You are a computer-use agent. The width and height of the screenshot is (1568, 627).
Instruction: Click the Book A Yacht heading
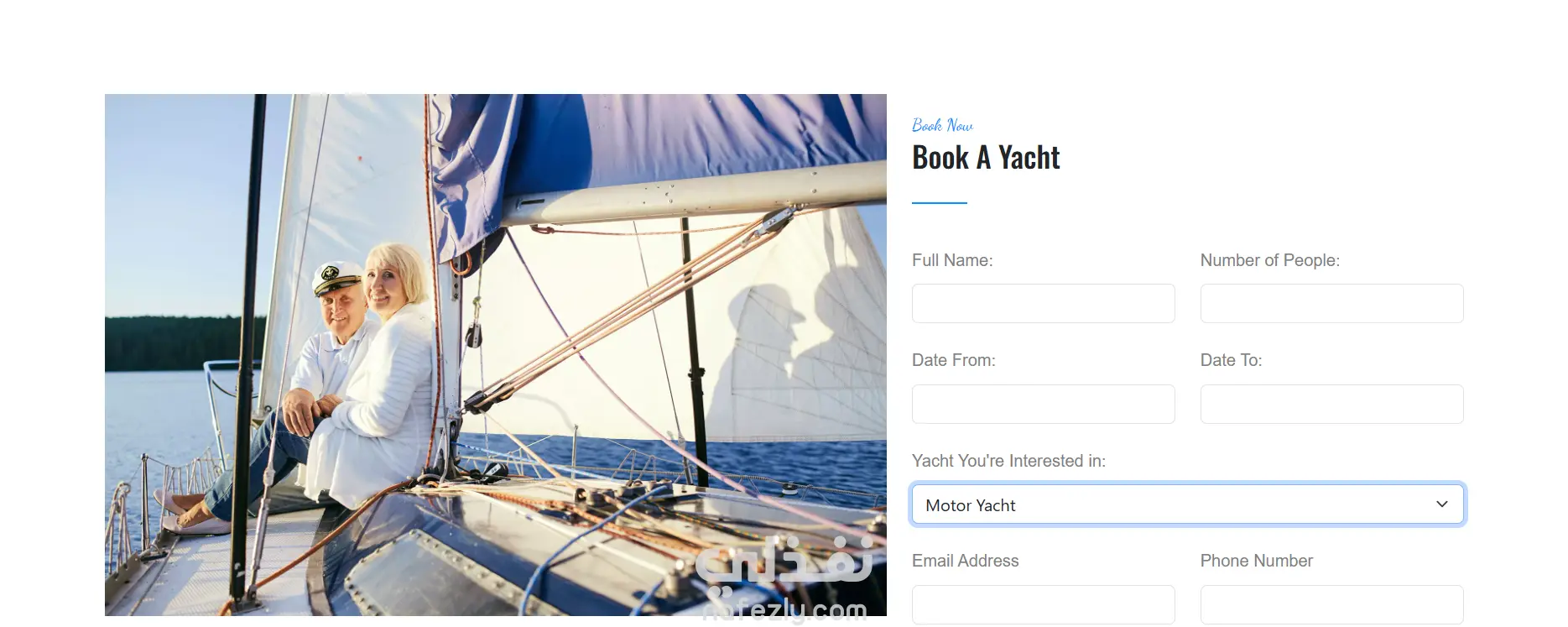point(986,158)
